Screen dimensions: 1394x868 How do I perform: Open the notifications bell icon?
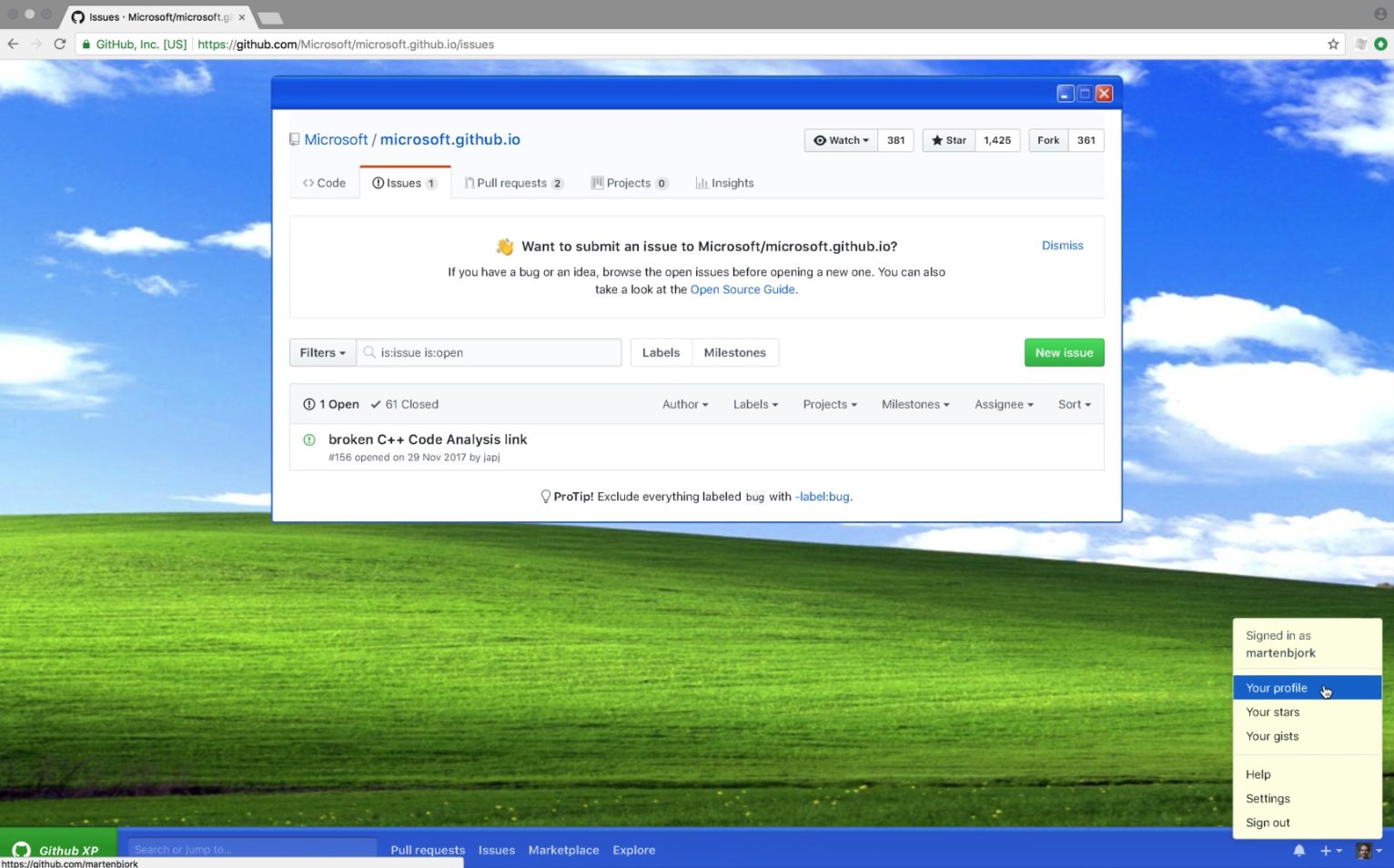[x=1299, y=850]
